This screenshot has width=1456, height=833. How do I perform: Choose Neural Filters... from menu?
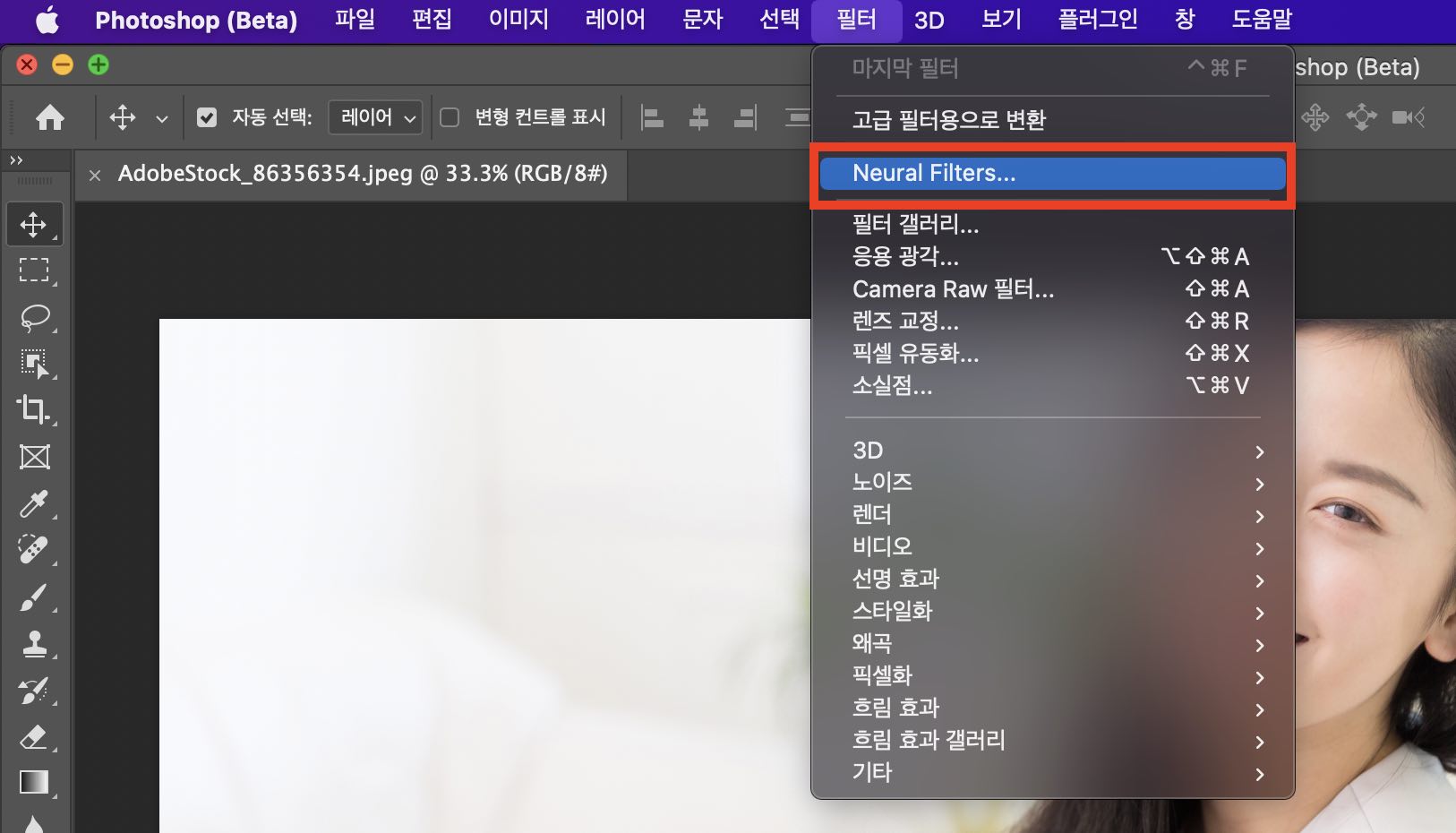(x=1052, y=174)
